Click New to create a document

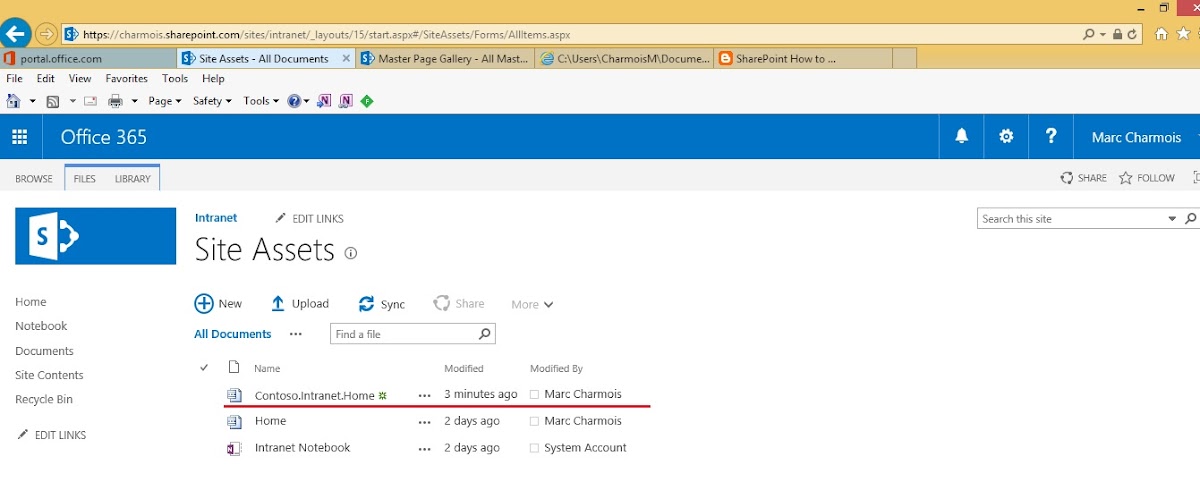pos(218,304)
